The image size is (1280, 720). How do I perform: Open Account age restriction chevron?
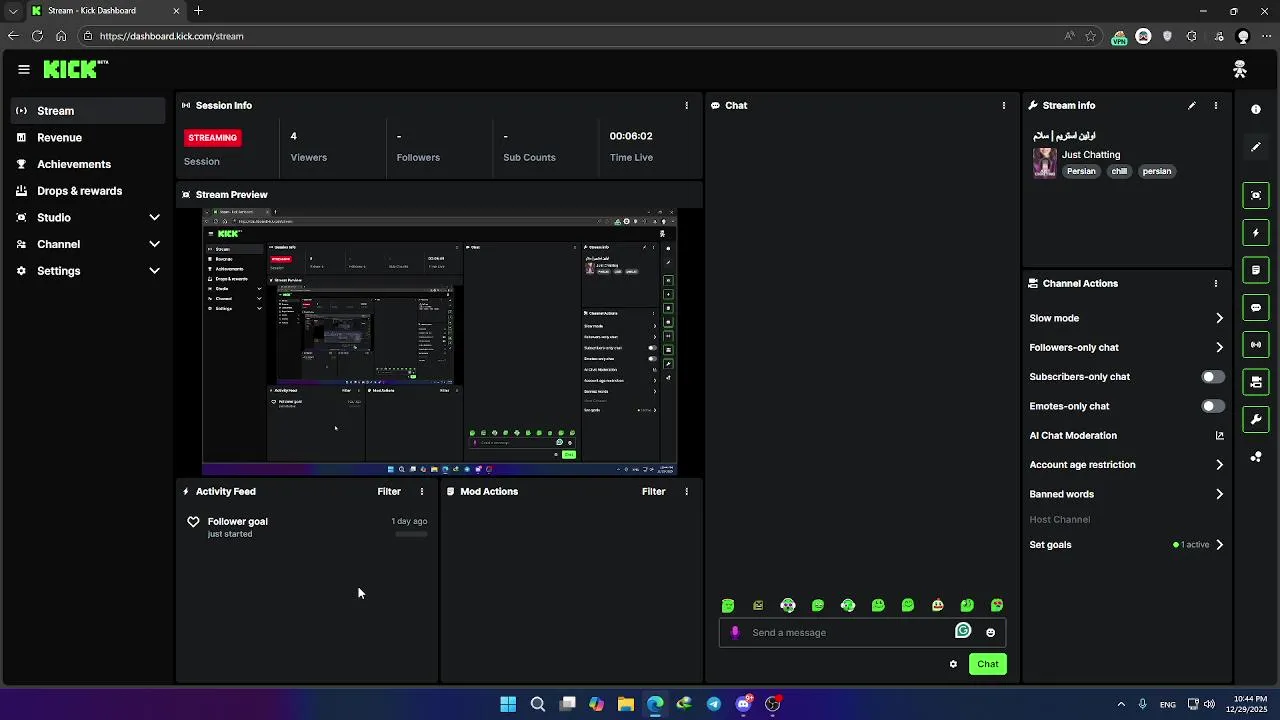pos(1219,465)
